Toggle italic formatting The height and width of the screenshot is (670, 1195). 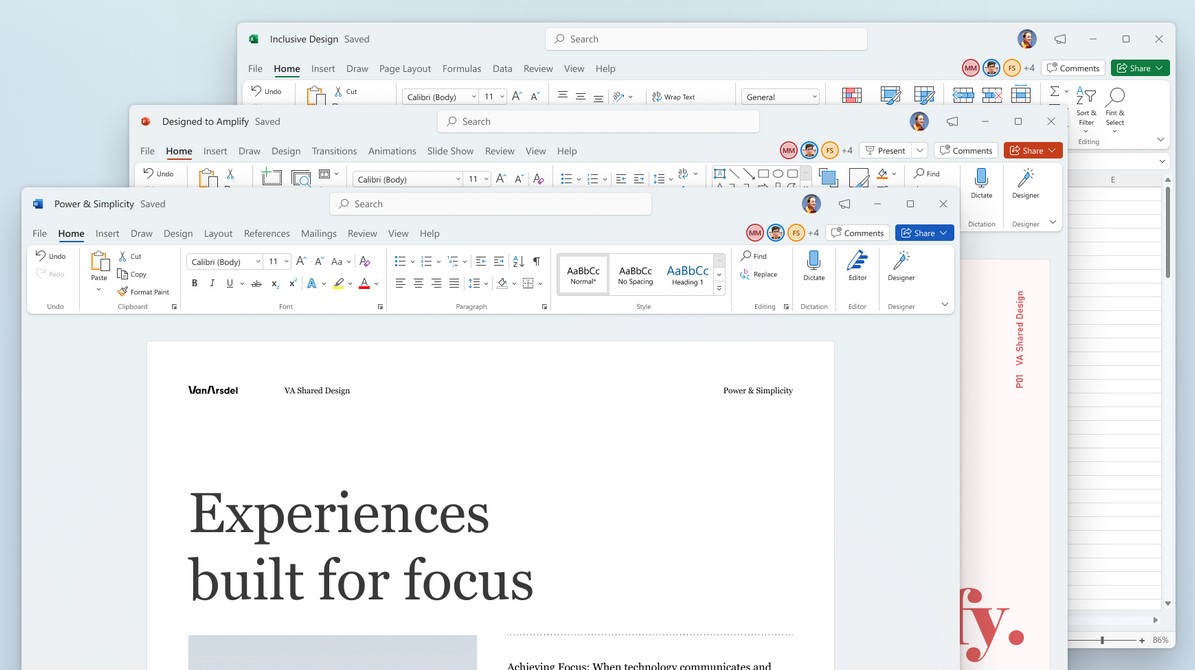point(211,283)
